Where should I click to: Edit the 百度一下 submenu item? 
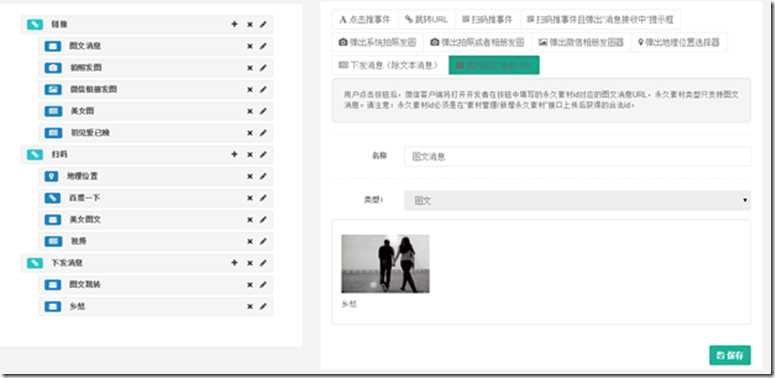[x=263, y=198]
